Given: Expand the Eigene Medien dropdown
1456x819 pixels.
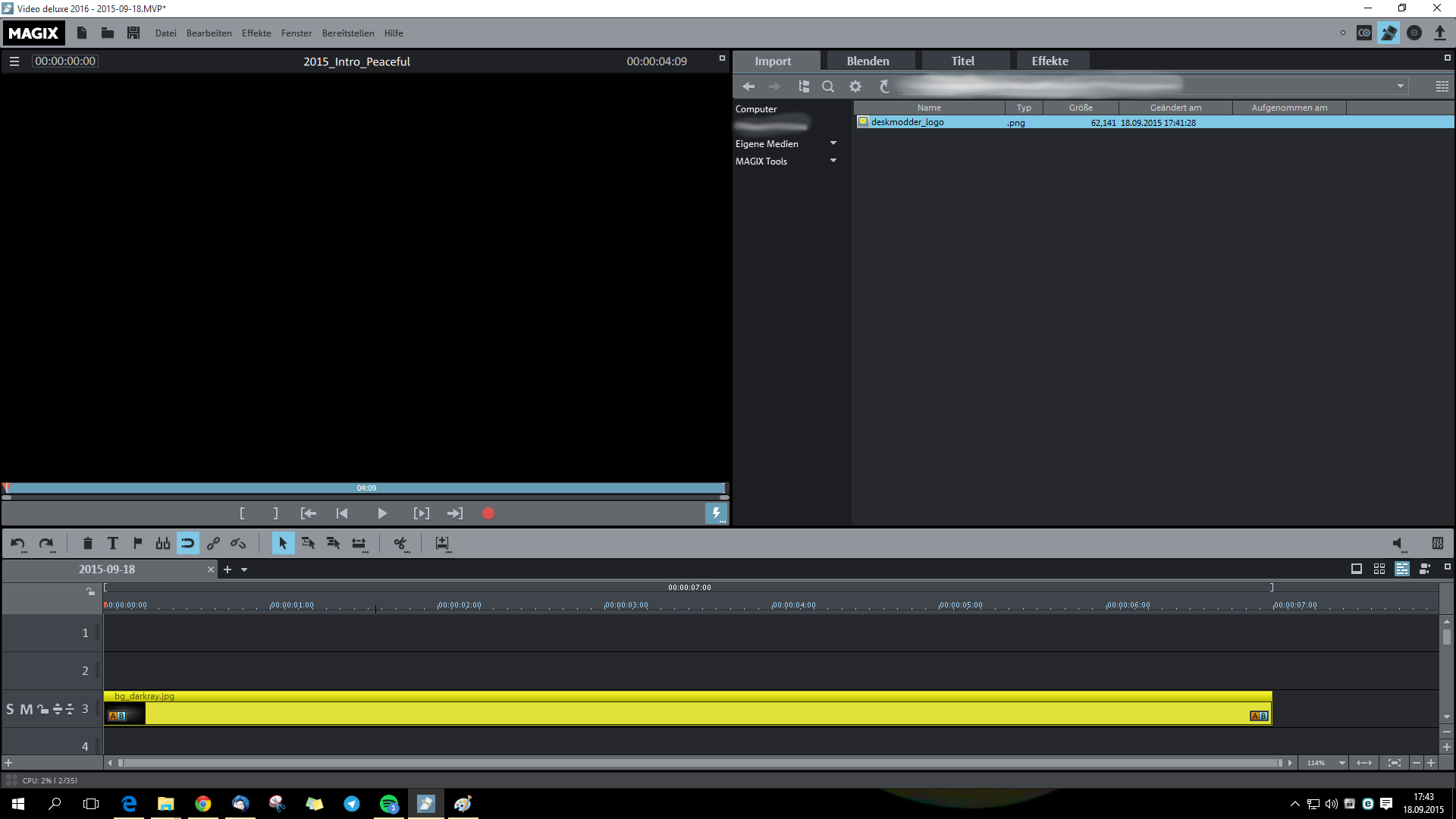Looking at the screenshot, I should point(833,143).
